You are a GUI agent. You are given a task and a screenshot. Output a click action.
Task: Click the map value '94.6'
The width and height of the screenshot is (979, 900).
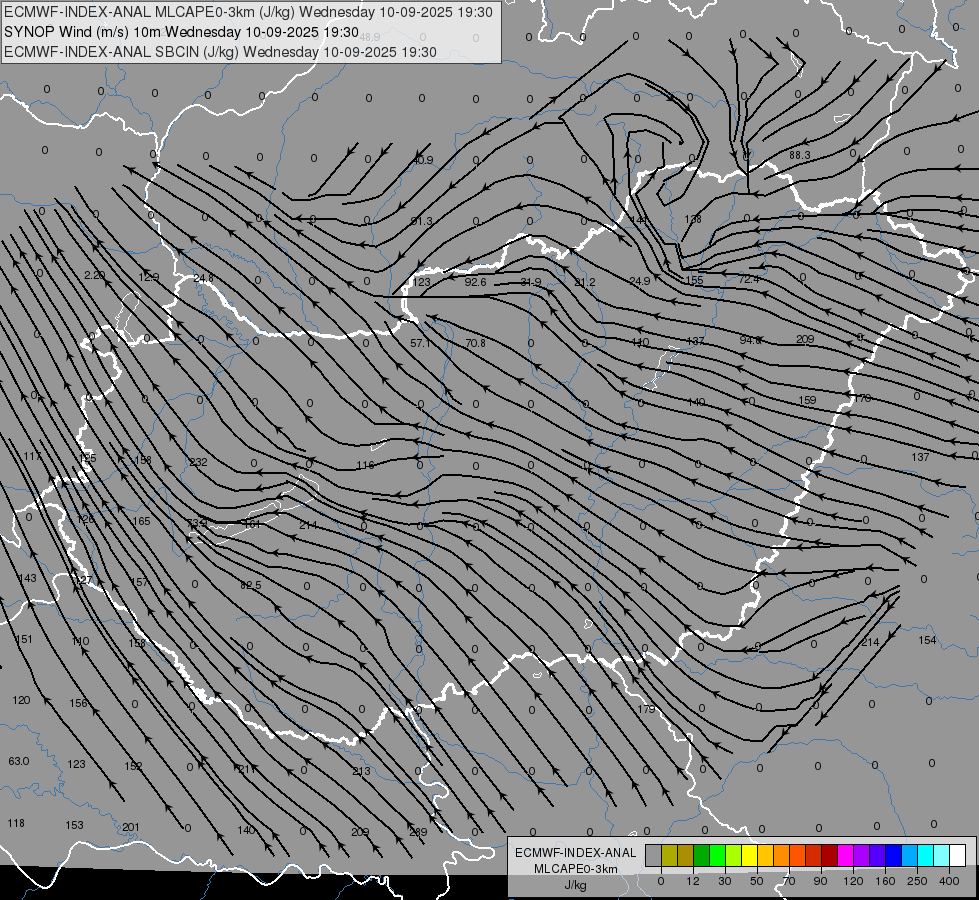point(750,340)
